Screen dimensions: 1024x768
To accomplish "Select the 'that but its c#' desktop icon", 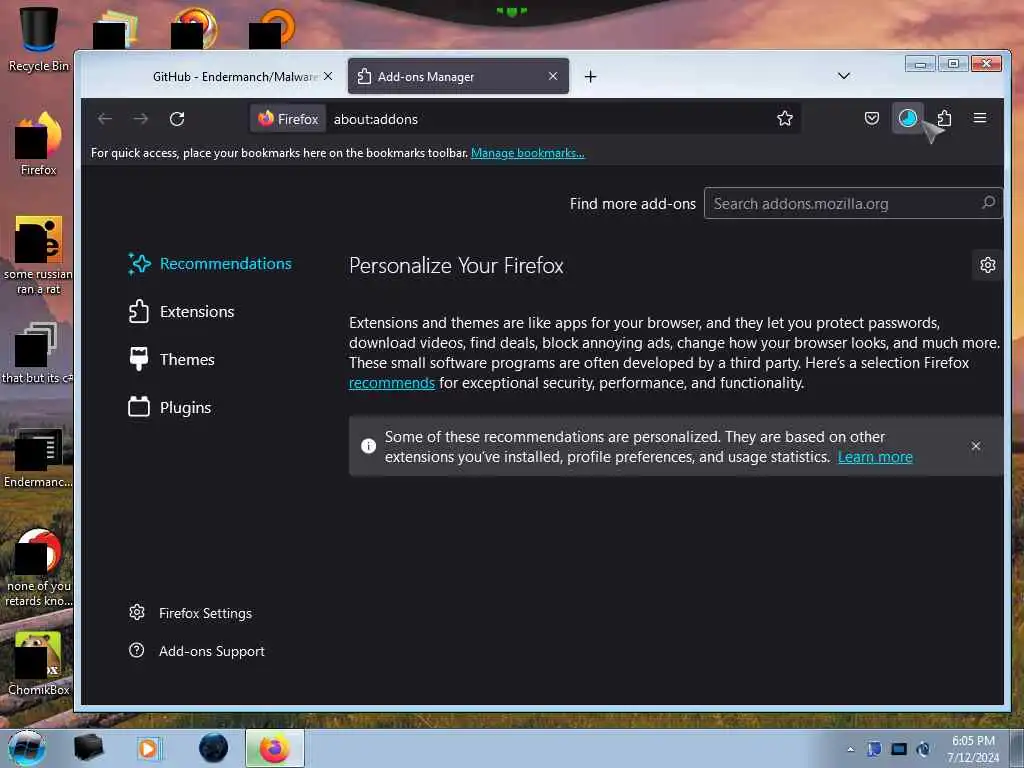I will click(x=39, y=353).
